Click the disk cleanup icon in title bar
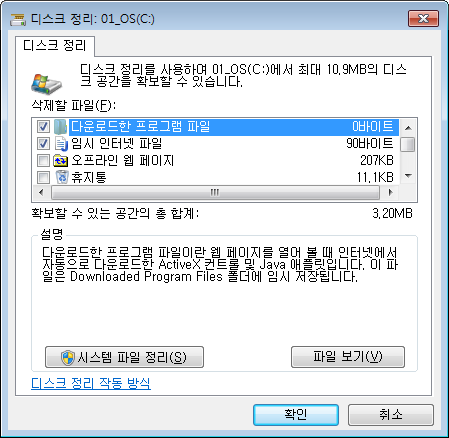 pos(18,19)
